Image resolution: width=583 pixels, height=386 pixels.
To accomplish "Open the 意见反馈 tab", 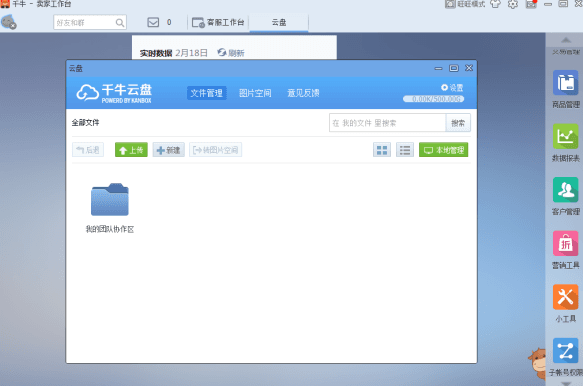I will click(x=303, y=93).
